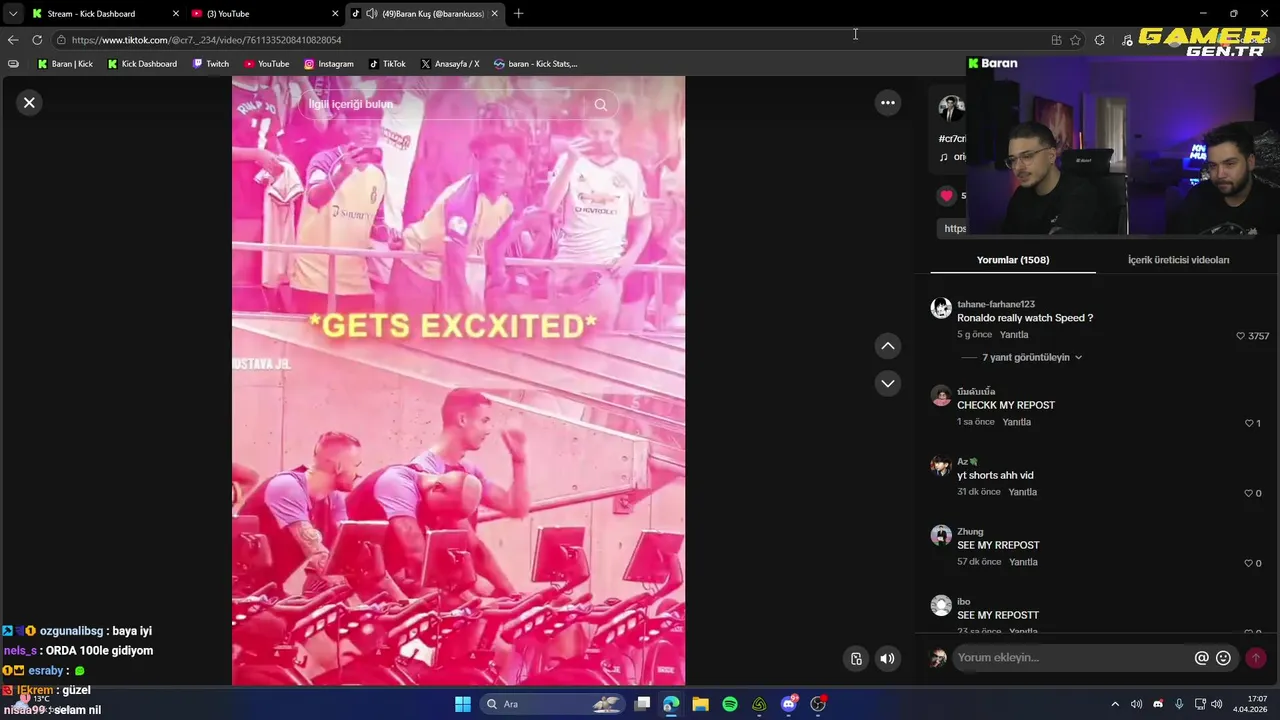Reply to tahane-farhane123's comment via Yanıtla
The image size is (1280, 720).
(x=1014, y=335)
